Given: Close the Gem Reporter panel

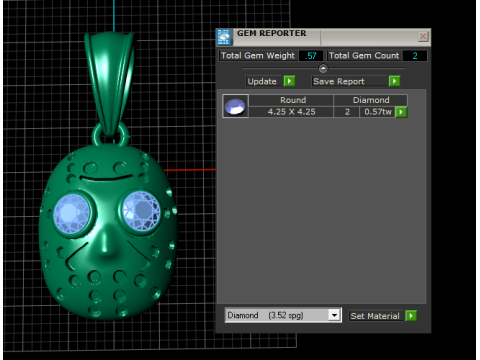Looking at the screenshot, I should [423, 36].
